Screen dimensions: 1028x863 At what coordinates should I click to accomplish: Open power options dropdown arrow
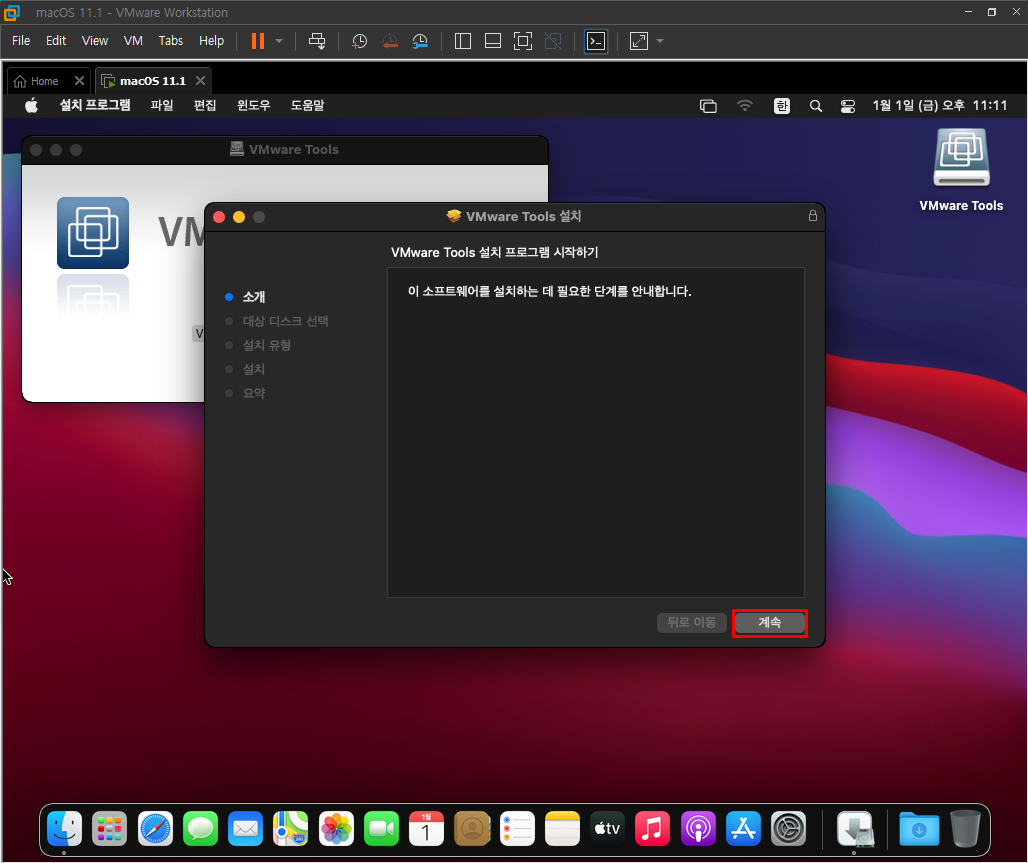(279, 41)
